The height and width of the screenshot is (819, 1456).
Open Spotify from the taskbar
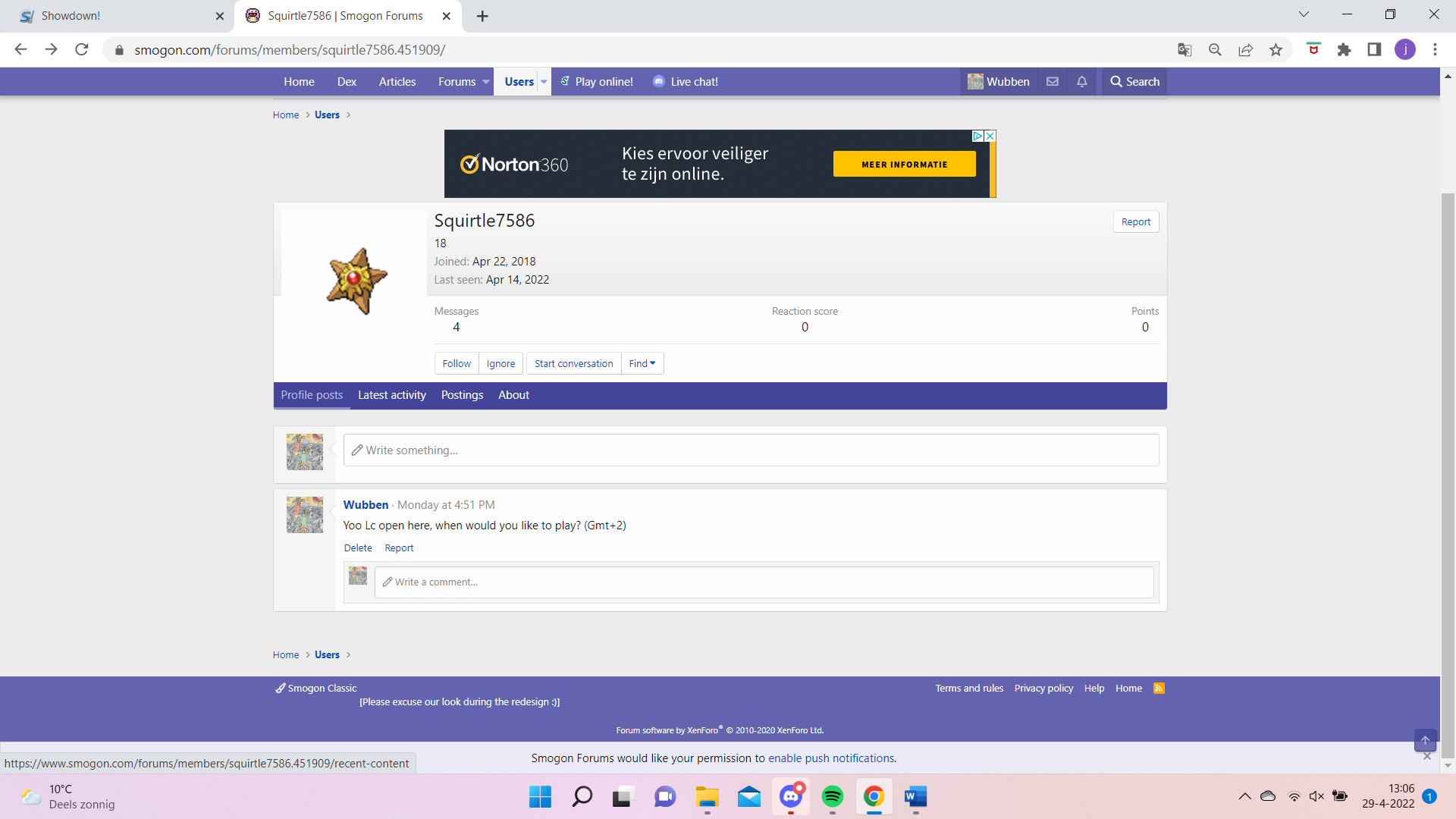click(833, 796)
